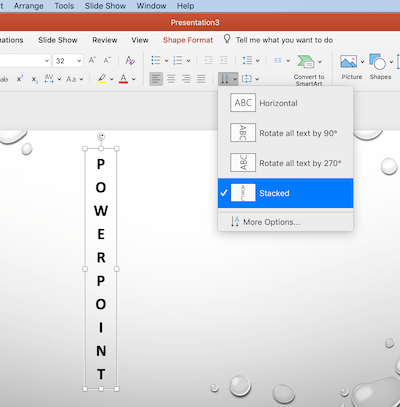Screen dimensions: 400x407
Task: Clear all text formatting icon
Action: [x=130, y=60]
